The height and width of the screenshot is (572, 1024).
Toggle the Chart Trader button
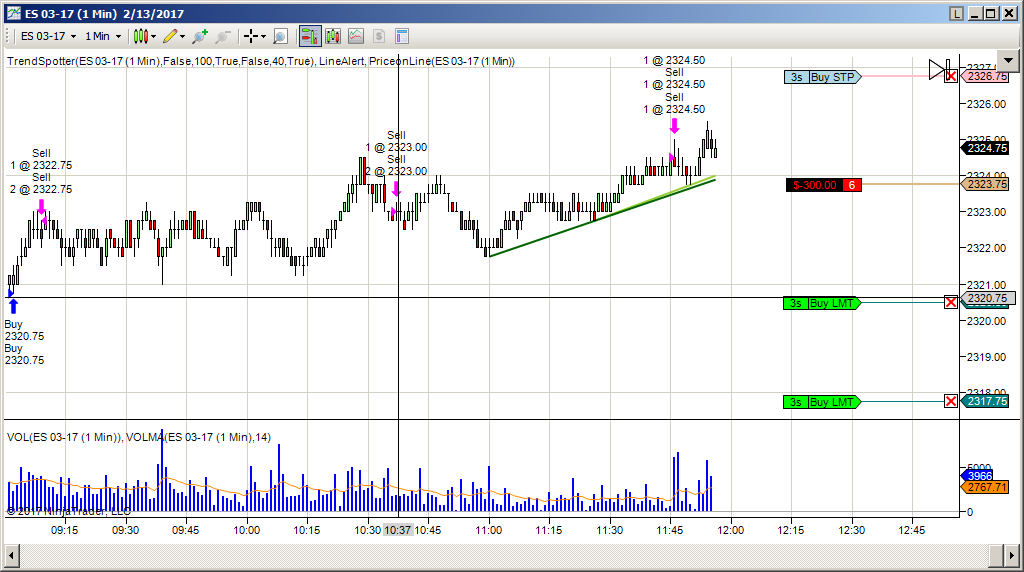coord(310,37)
